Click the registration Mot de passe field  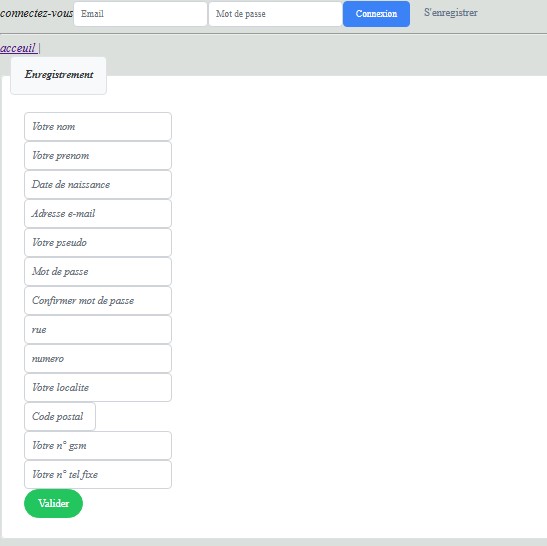[x=98, y=271]
